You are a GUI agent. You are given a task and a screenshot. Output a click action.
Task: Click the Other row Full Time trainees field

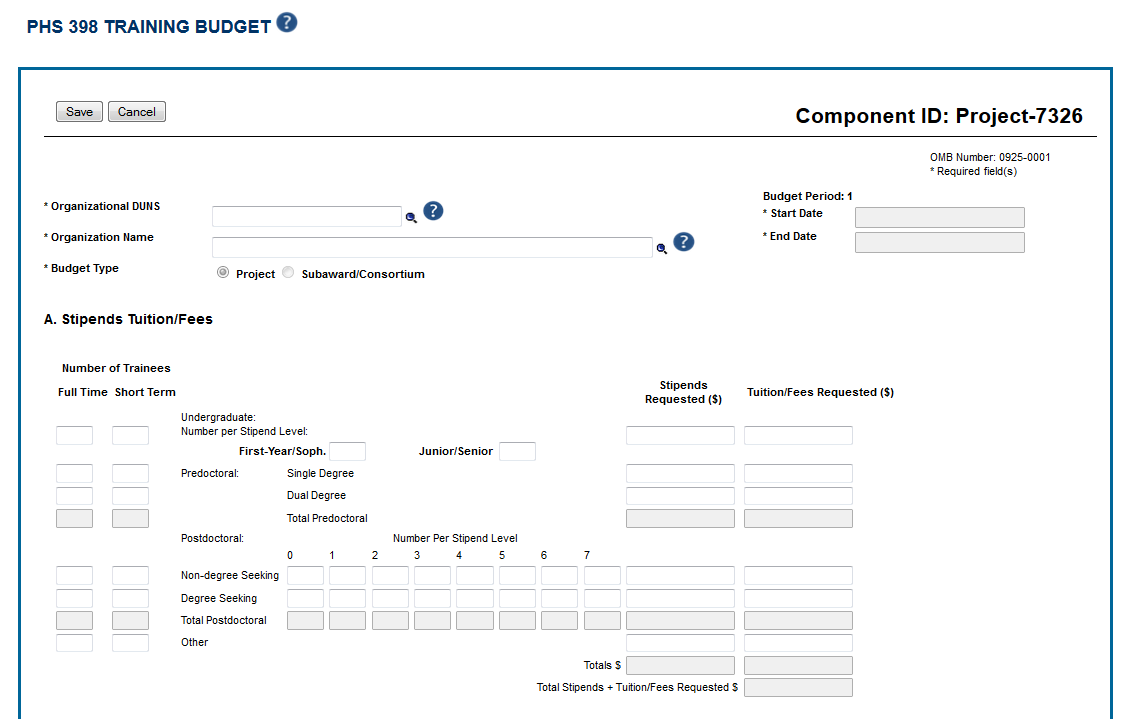(x=74, y=643)
